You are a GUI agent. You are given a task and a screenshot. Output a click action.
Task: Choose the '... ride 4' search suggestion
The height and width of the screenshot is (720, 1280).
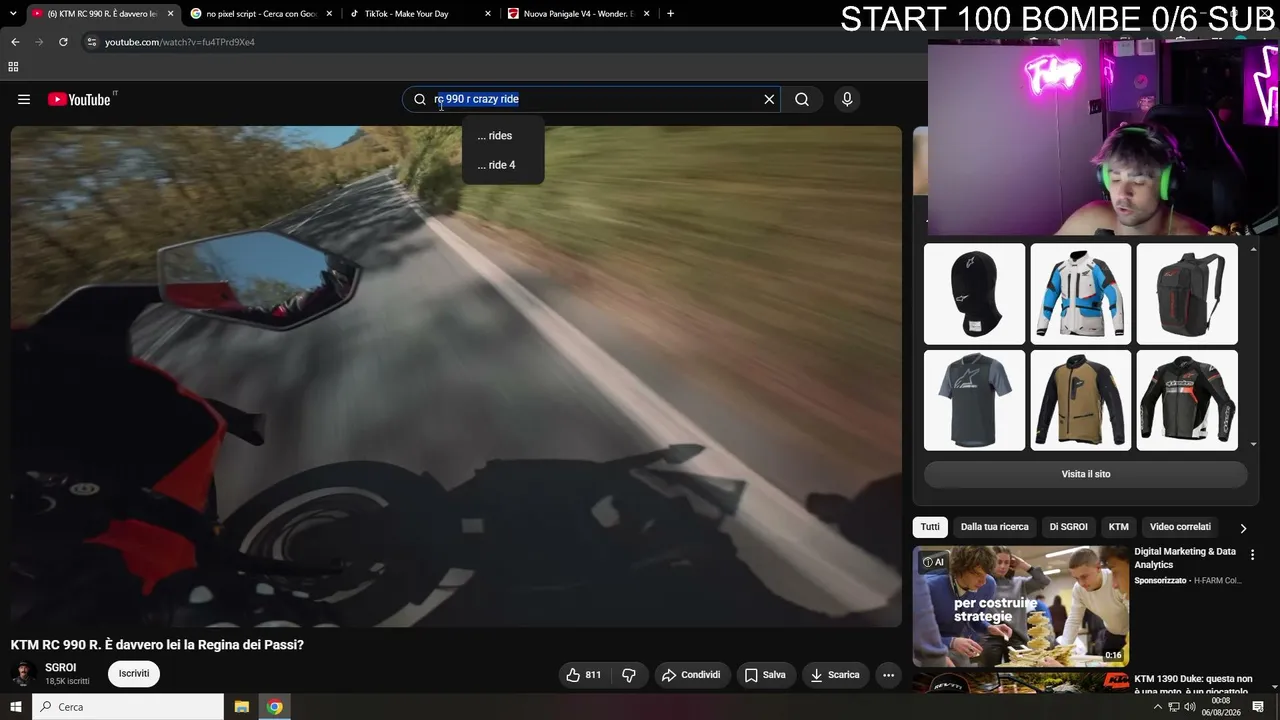(x=503, y=165)
